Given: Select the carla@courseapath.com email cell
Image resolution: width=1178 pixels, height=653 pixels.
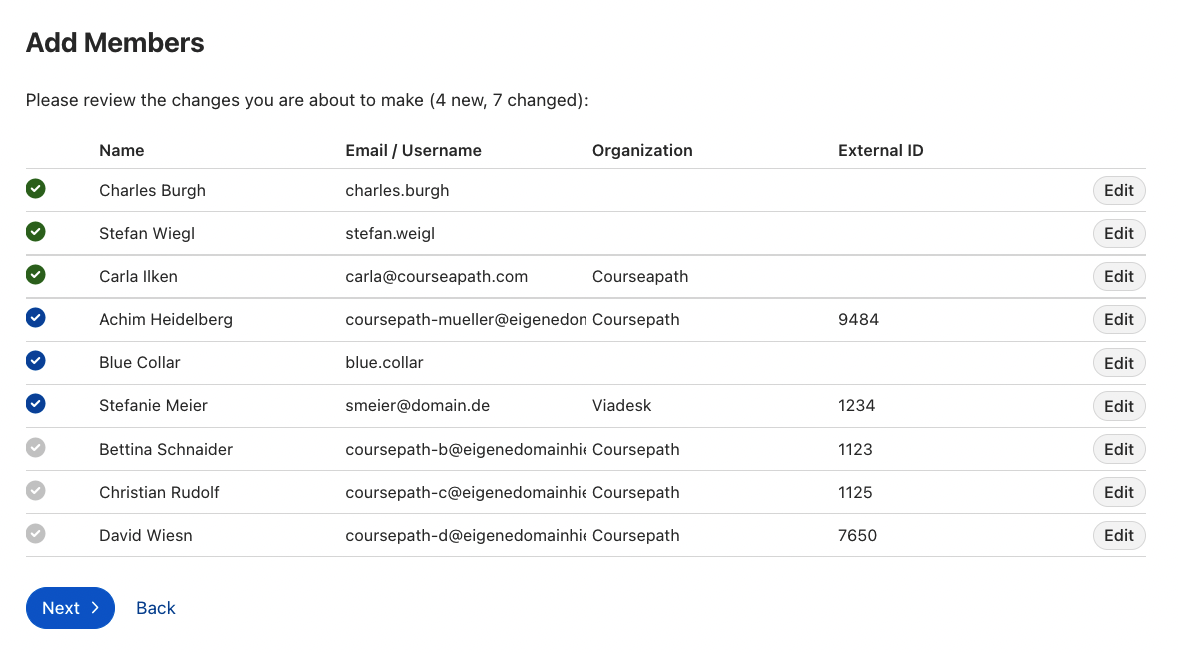Looking at the screenshot, I should [x=436, y=277].
